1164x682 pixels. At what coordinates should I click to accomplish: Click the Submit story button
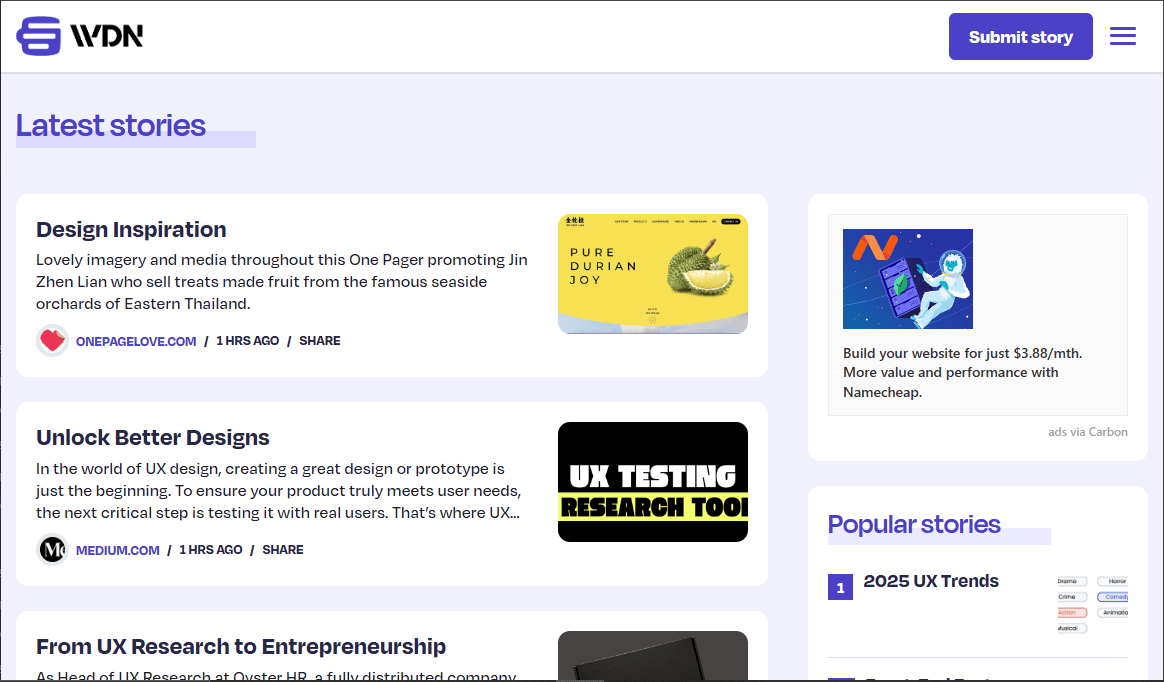pyautogui.click(x=1020, y=36)
